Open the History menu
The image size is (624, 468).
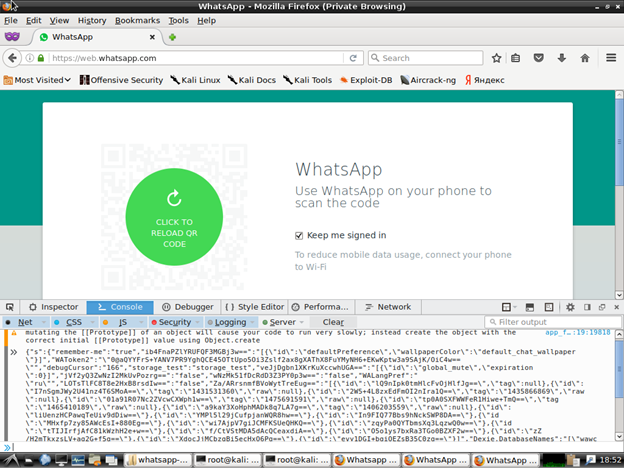(x=92, y=20)
